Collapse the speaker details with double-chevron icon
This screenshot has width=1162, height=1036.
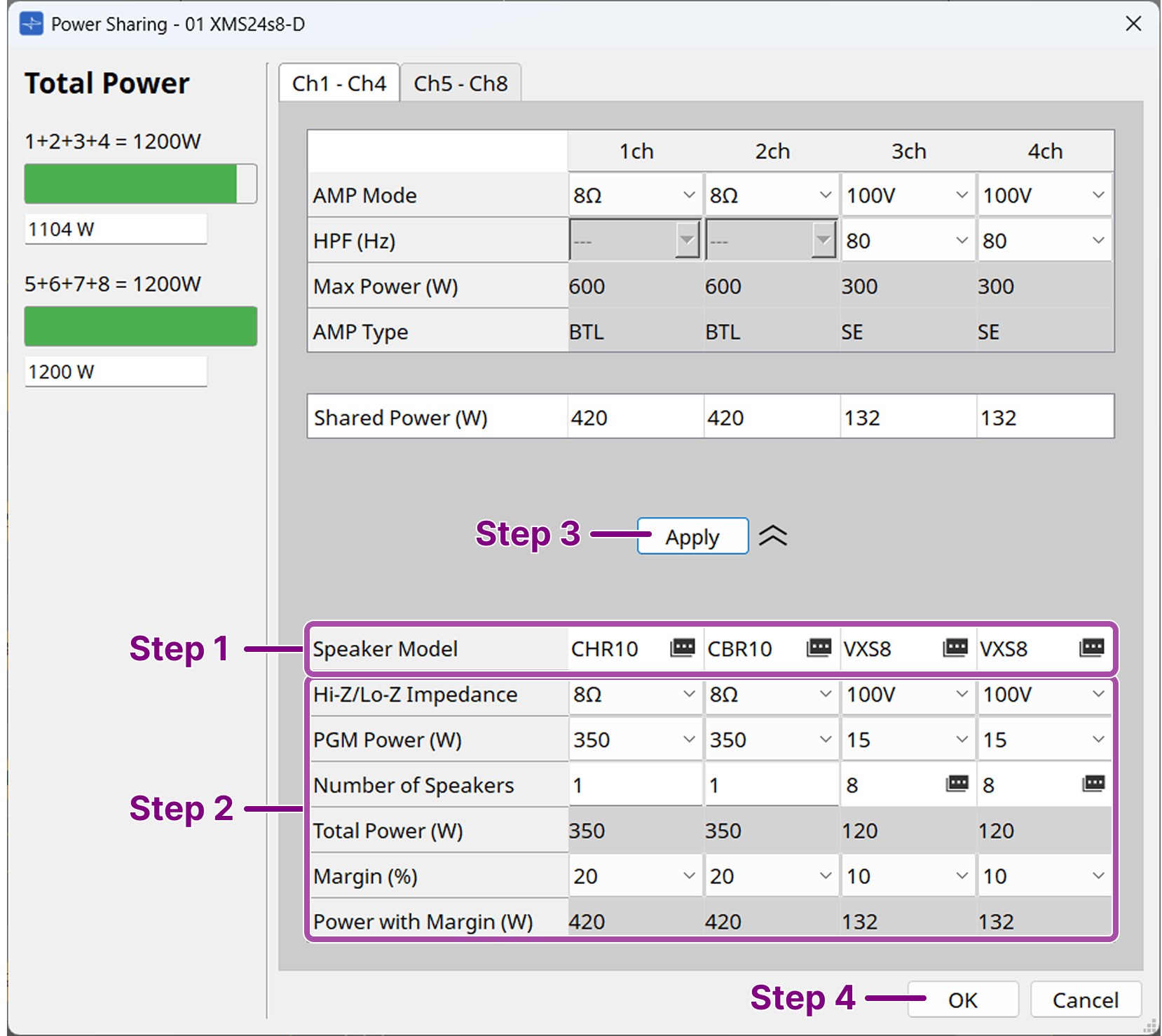click(x=773, y=536)
